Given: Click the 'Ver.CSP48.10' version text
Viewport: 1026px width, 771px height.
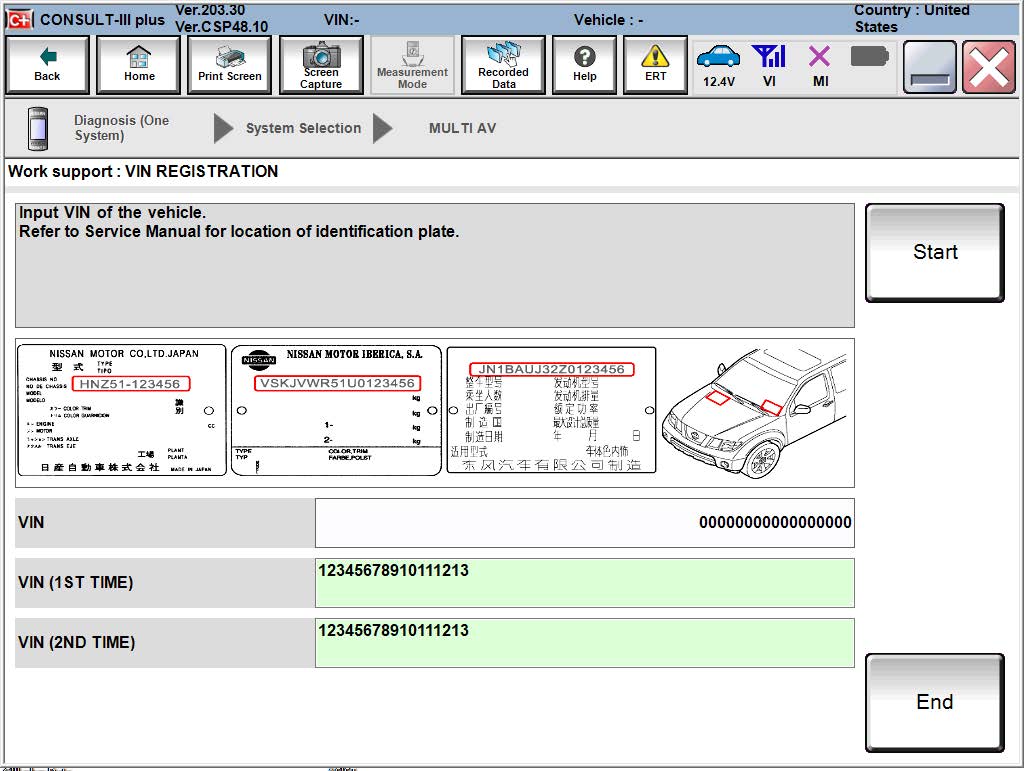Looking at the screenshot, I should click(221, 27).
